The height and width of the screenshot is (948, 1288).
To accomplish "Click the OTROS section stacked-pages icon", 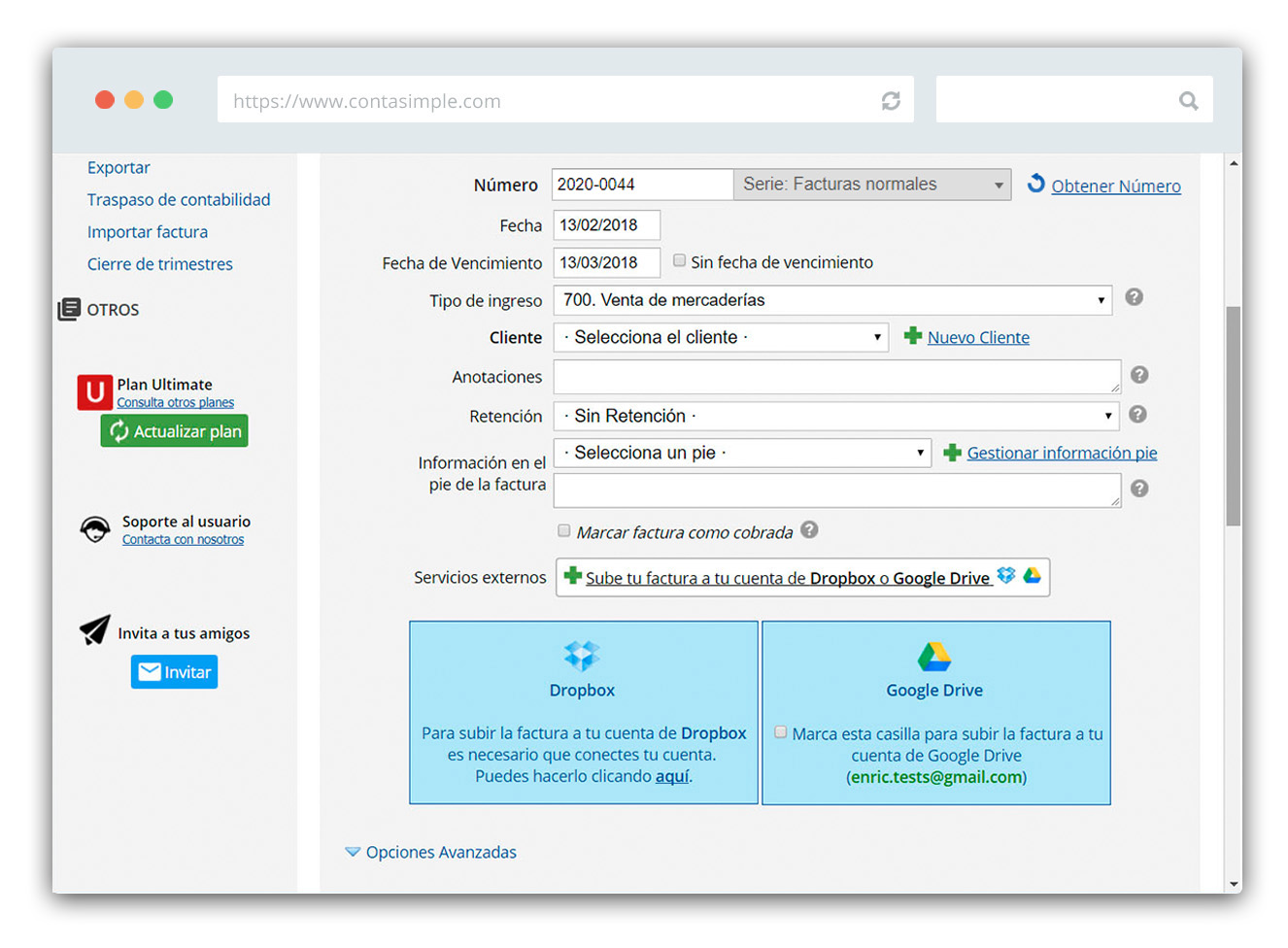I will click(69, 309).
